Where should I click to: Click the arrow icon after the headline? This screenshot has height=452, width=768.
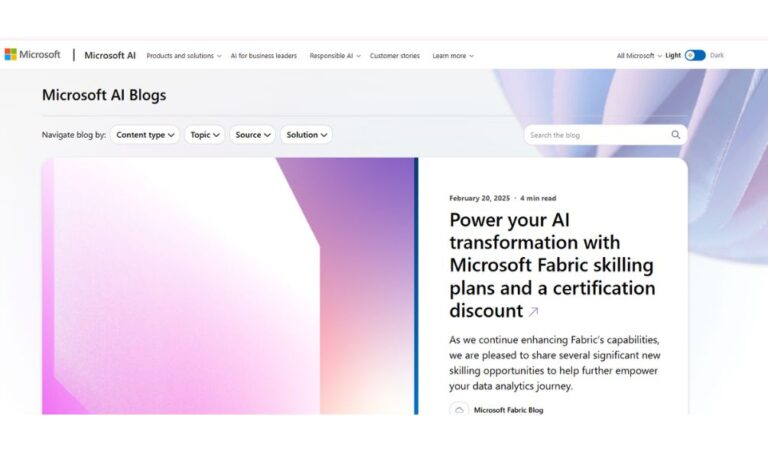533,311
